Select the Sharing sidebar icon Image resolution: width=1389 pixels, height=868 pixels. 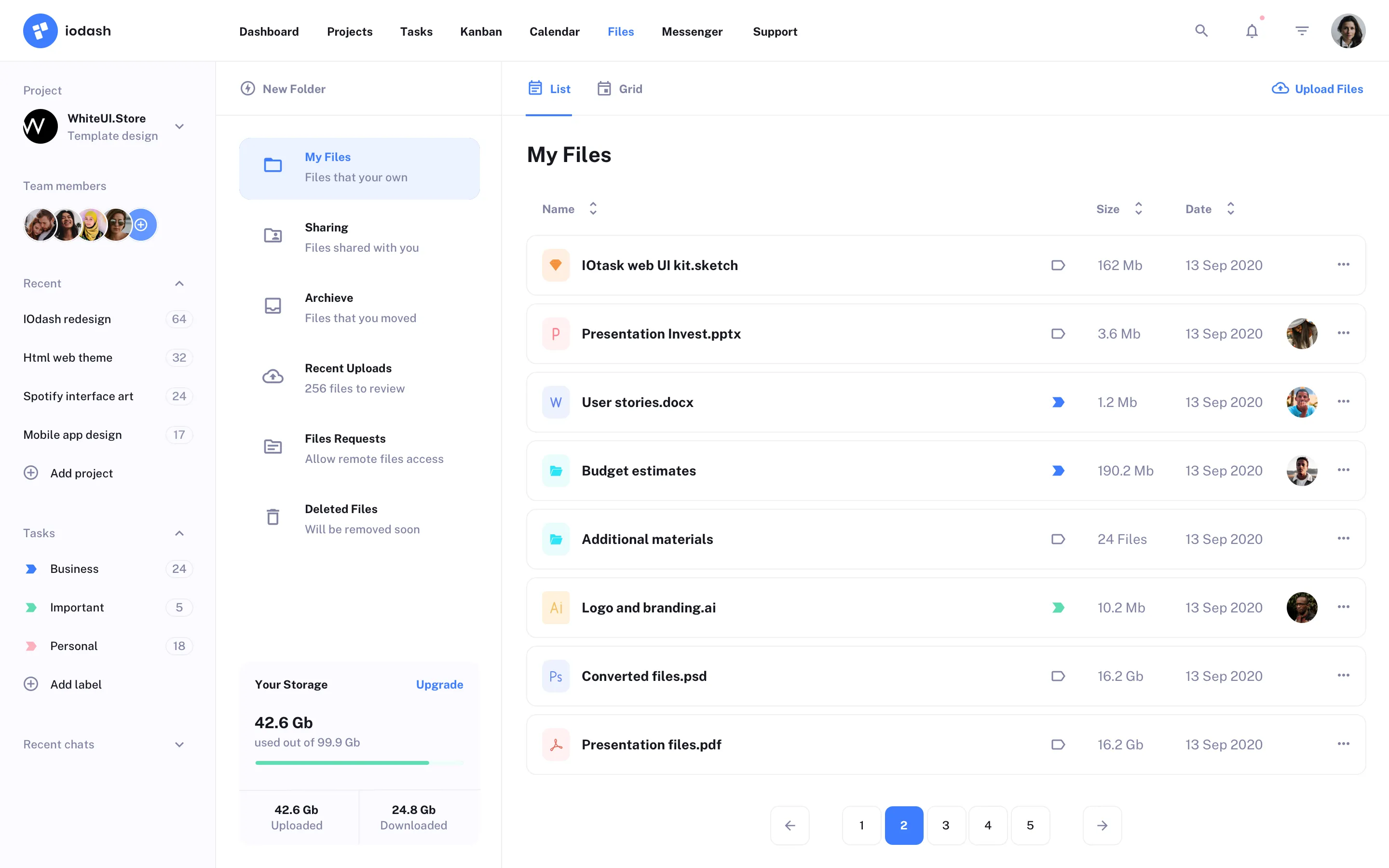click(273, 235)
